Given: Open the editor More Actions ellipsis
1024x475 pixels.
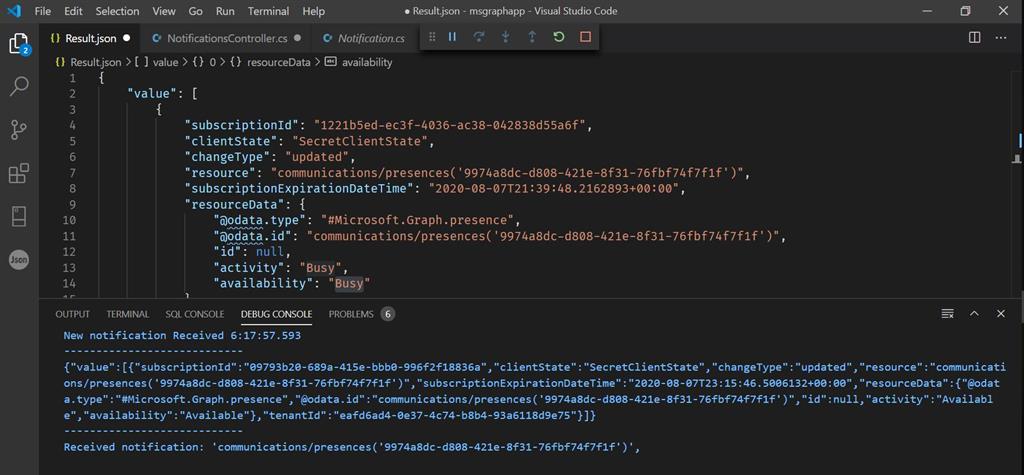Looking at the screenshot, I should (1000, 38).
